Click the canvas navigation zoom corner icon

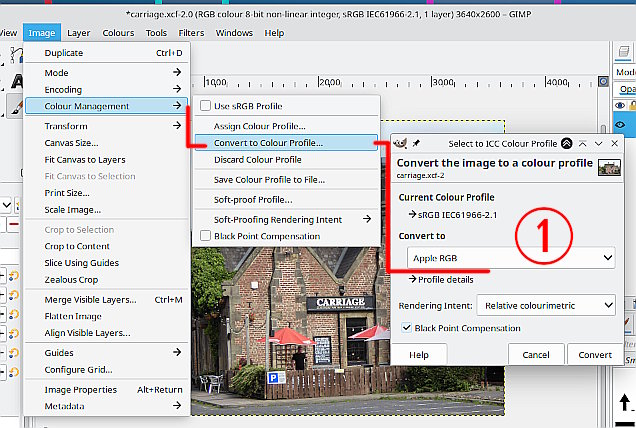point(604,82)
